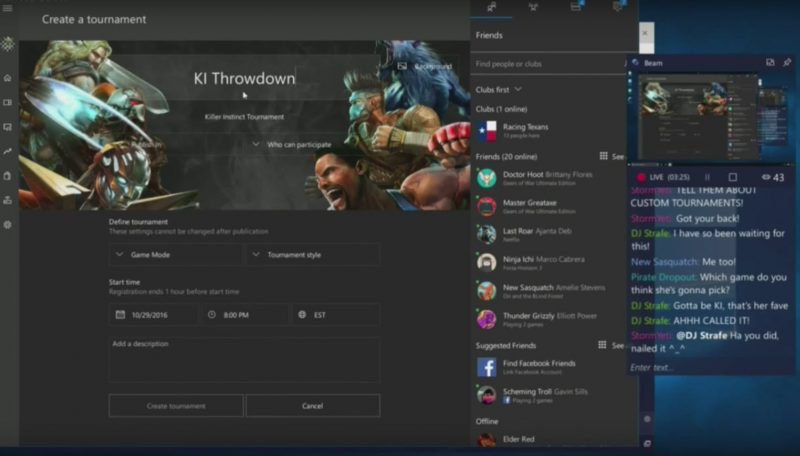The width and height of the screenshot is (800, 456).
Task: Click Thunder Grizzly's avatar picture
Action: pos(487,320)
